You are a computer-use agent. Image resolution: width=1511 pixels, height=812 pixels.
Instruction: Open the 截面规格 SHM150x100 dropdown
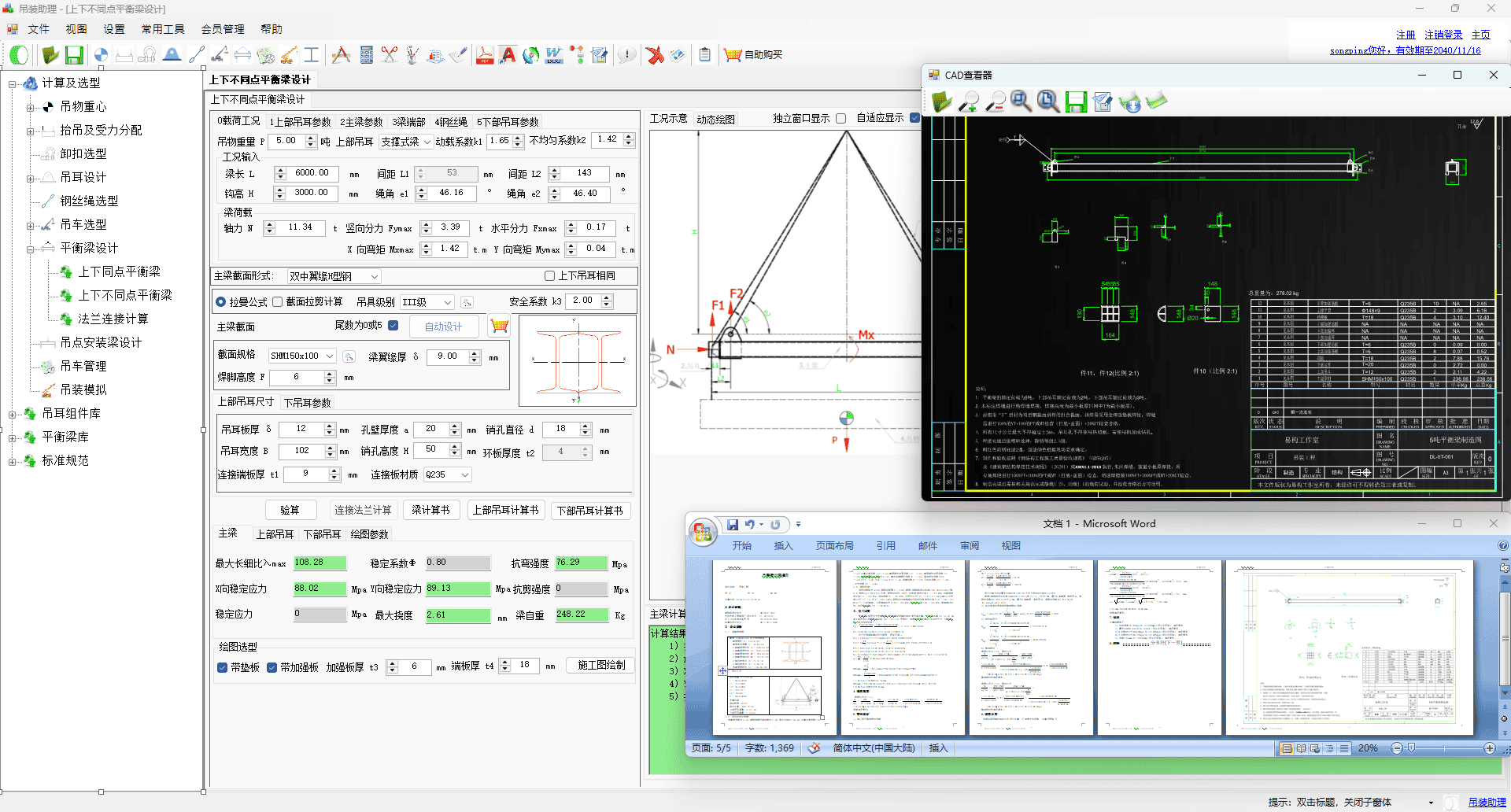pos(330,356)
